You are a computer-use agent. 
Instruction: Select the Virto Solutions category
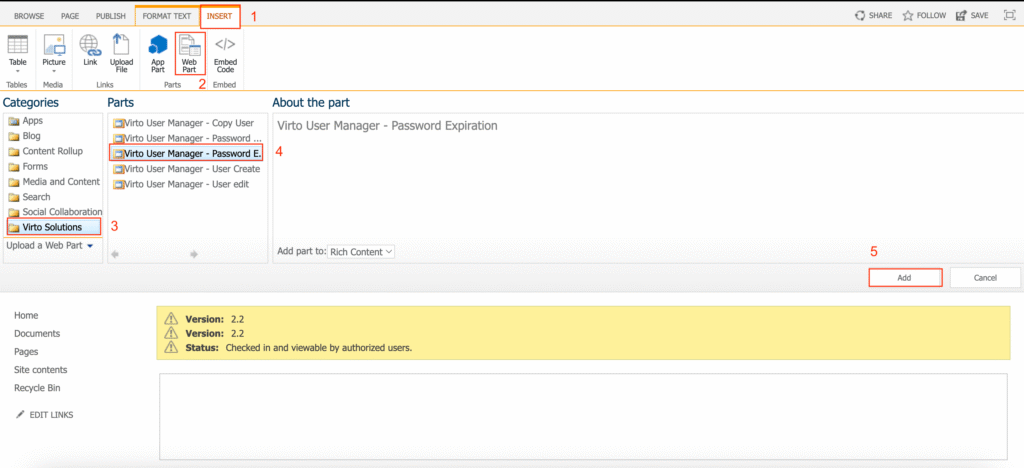point(52,227)
